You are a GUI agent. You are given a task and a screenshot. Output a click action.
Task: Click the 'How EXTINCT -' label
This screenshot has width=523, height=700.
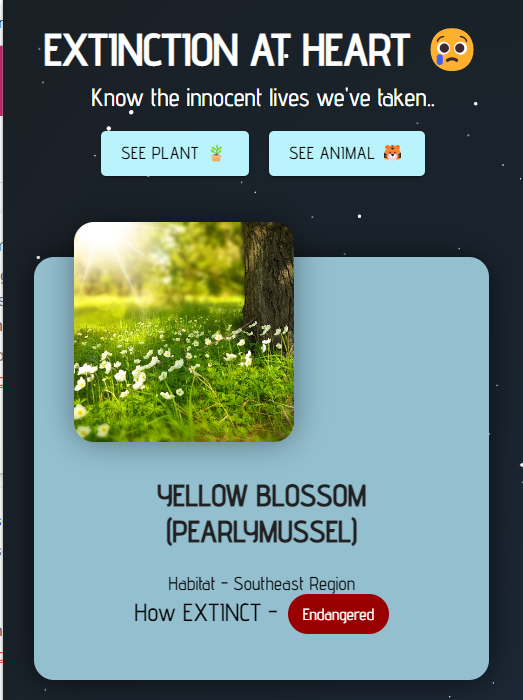tap(206, 612)
